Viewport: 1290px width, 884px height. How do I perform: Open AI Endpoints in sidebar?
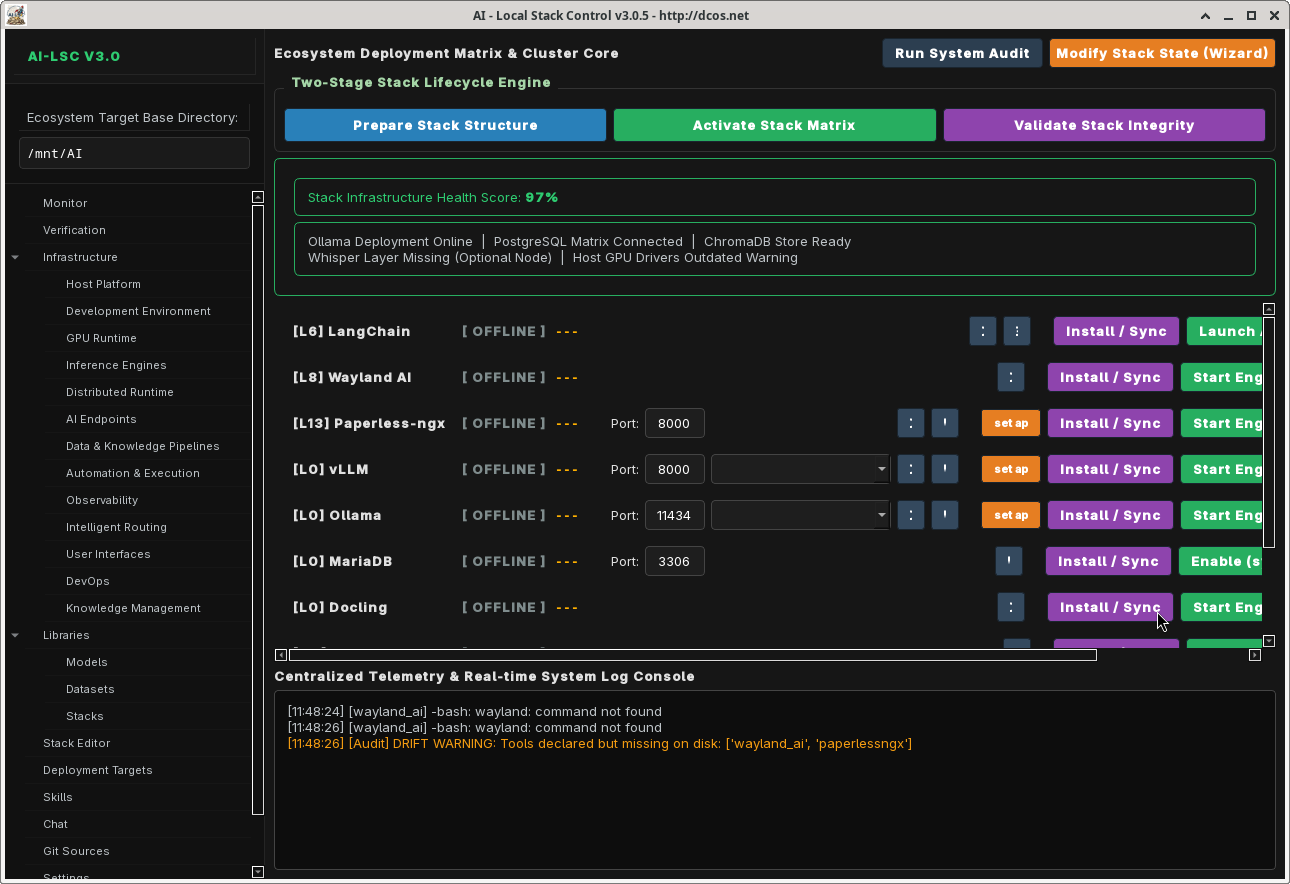click(x=101, y=419)
